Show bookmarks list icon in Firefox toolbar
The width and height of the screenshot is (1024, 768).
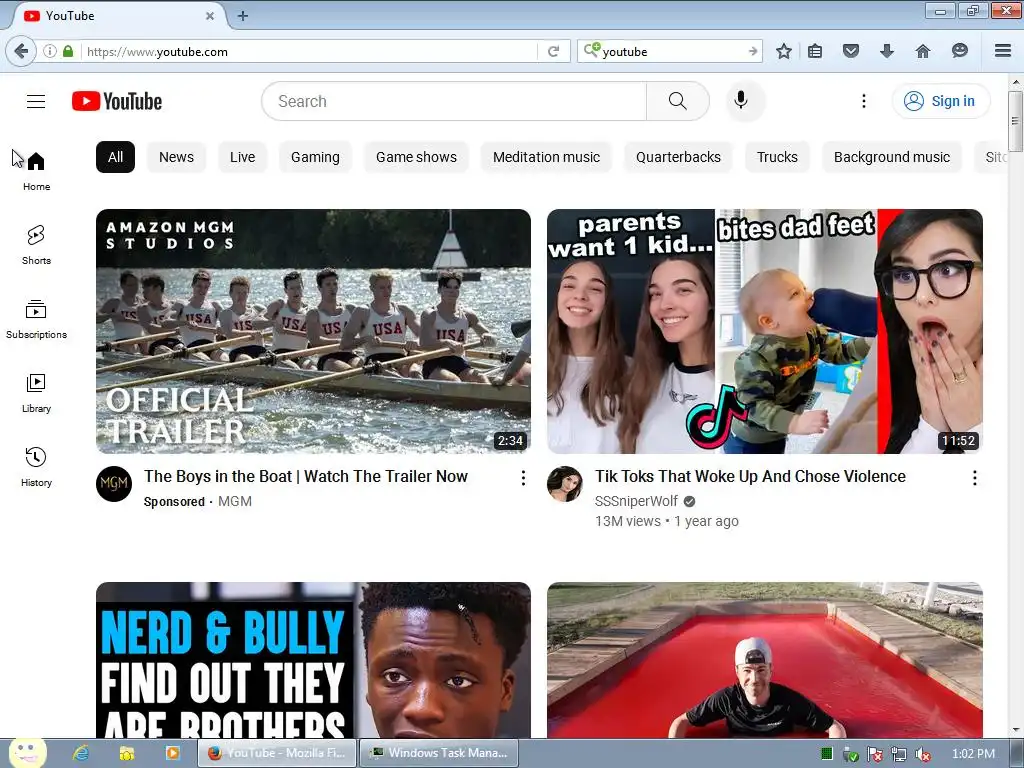pyautogui.click(x=815, y=51)
